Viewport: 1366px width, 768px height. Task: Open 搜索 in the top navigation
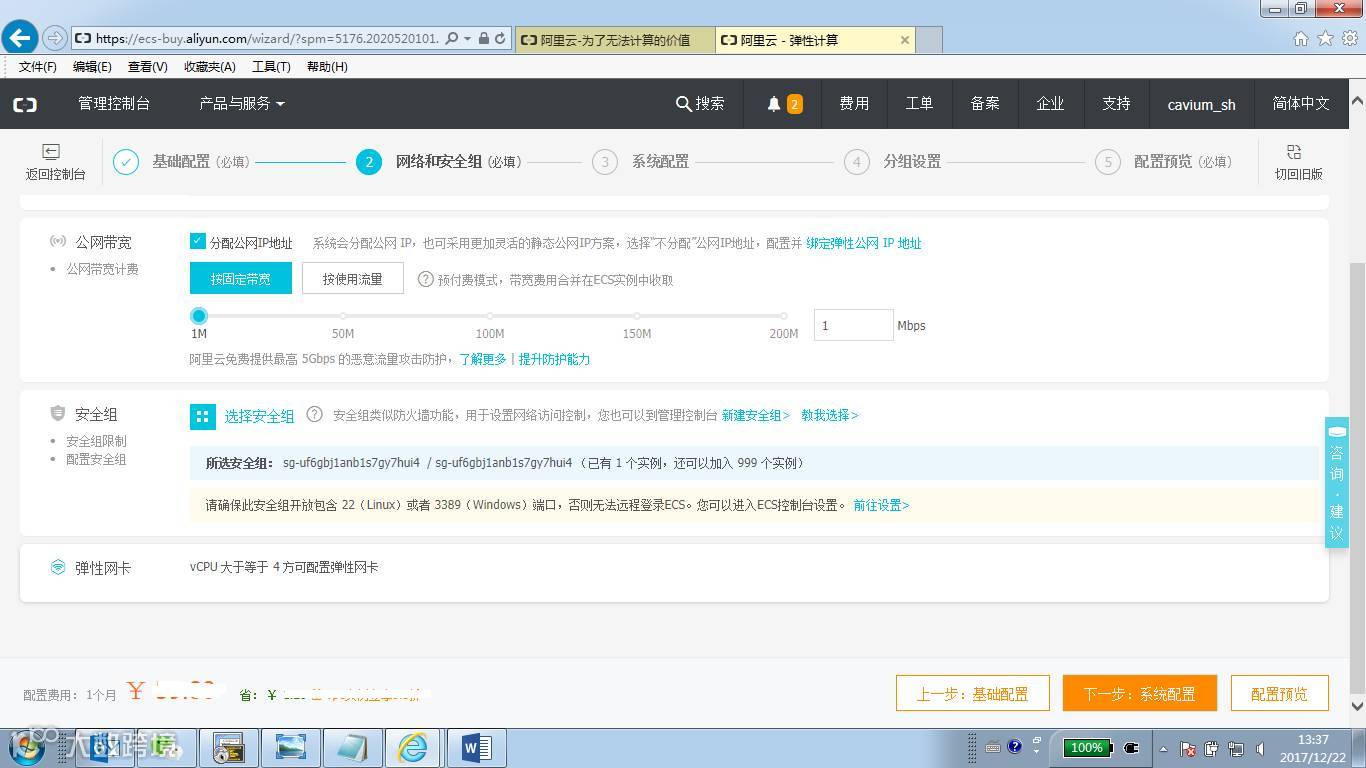click(700, 104)
